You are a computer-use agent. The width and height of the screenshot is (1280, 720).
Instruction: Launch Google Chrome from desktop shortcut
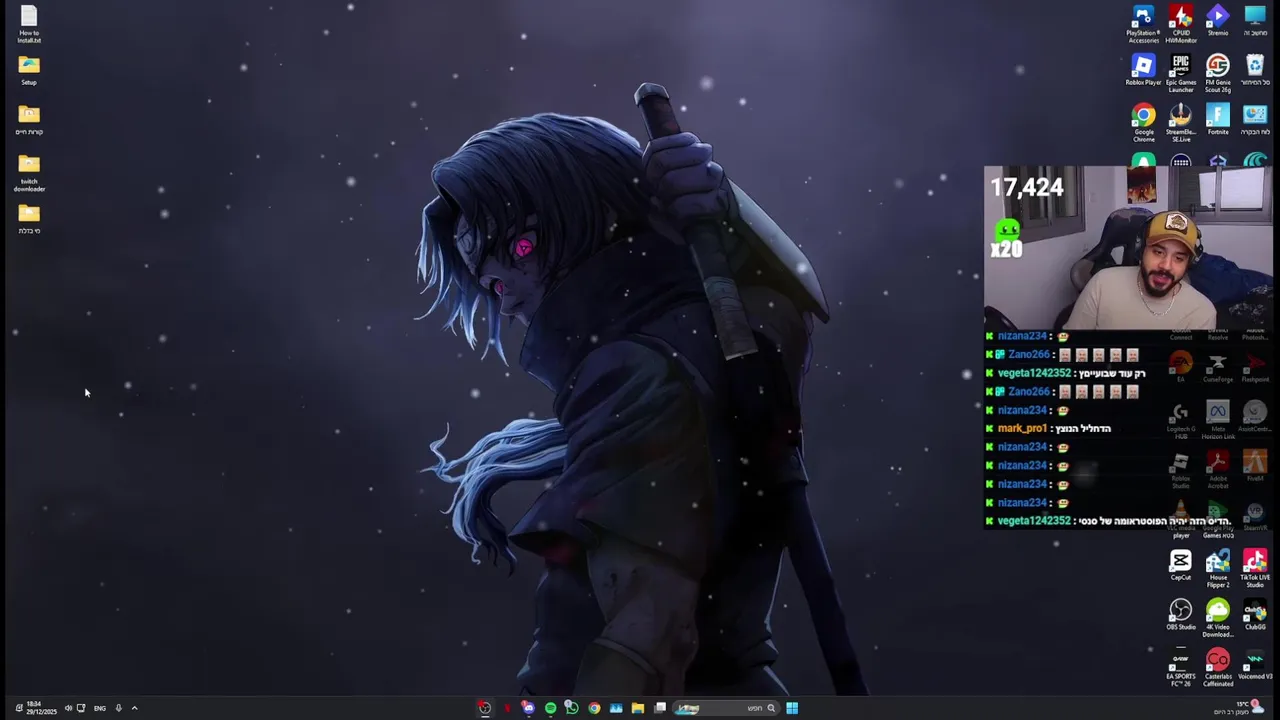point(1143,123)
